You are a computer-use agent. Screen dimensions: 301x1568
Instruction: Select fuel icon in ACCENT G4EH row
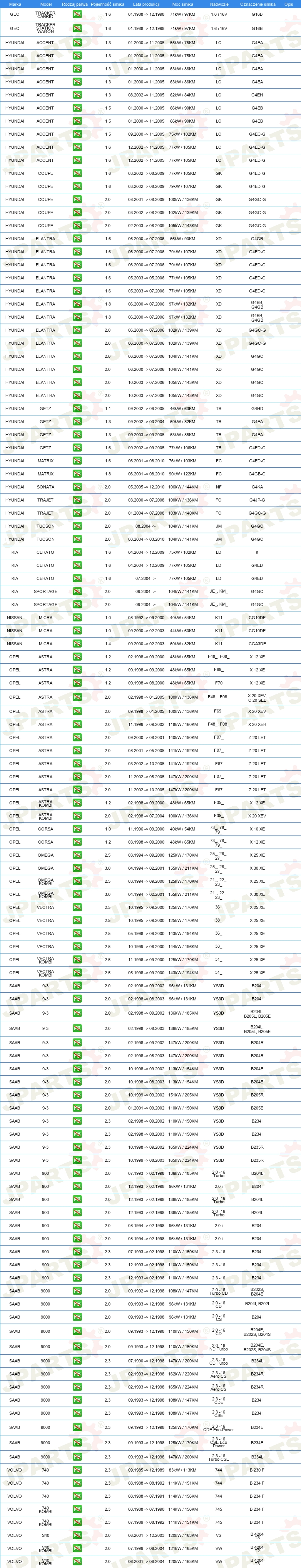(77, 95)
